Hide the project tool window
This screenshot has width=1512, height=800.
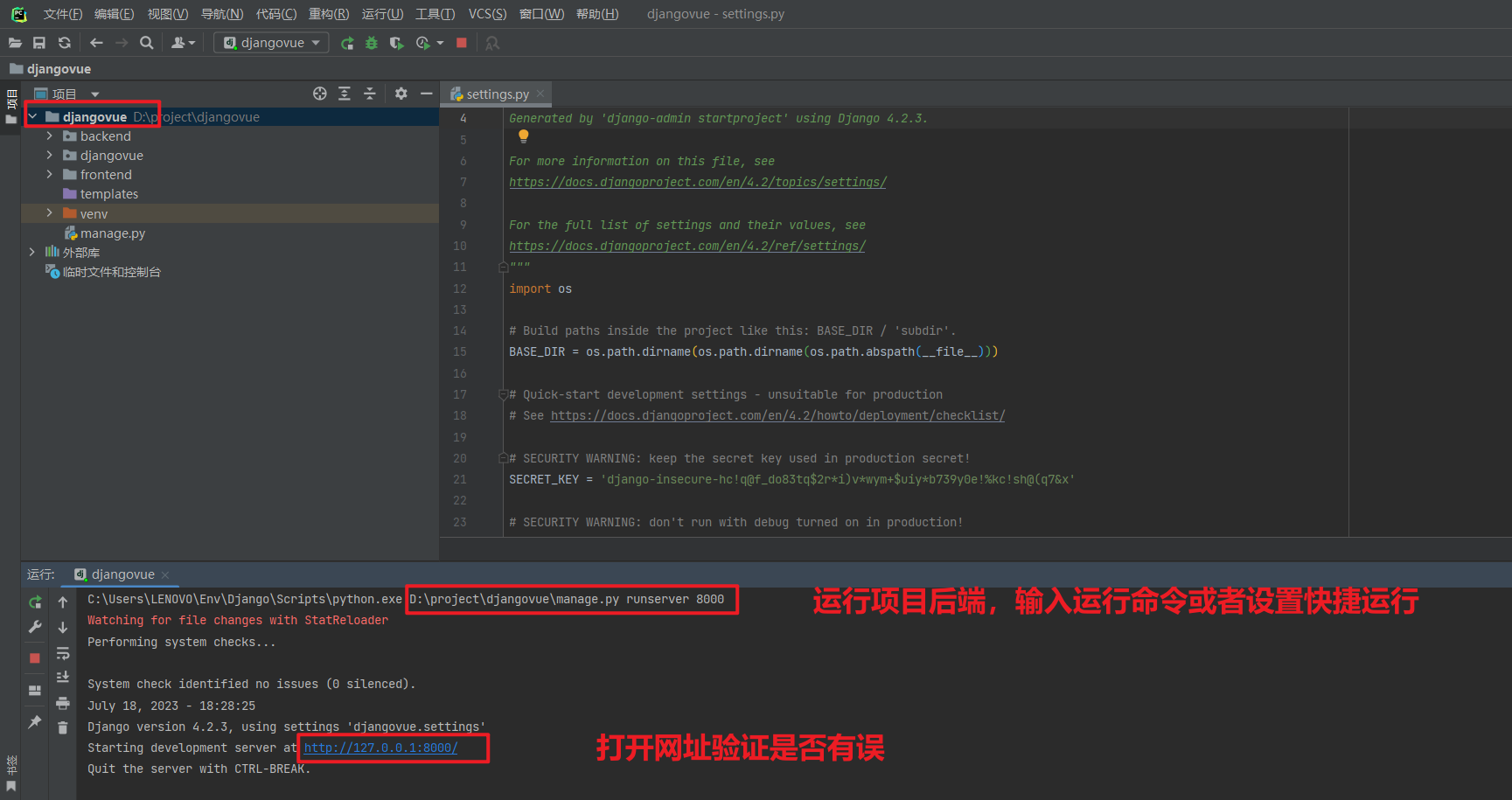[427, 94]
